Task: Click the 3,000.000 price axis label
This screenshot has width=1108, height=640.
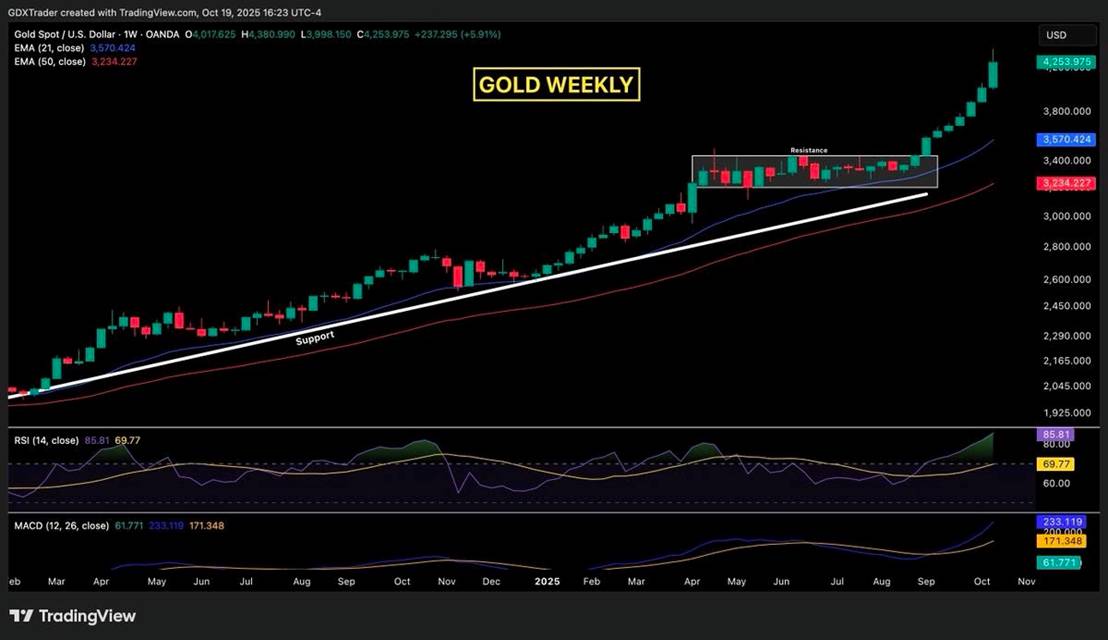Action: (x=1067, y=216)
